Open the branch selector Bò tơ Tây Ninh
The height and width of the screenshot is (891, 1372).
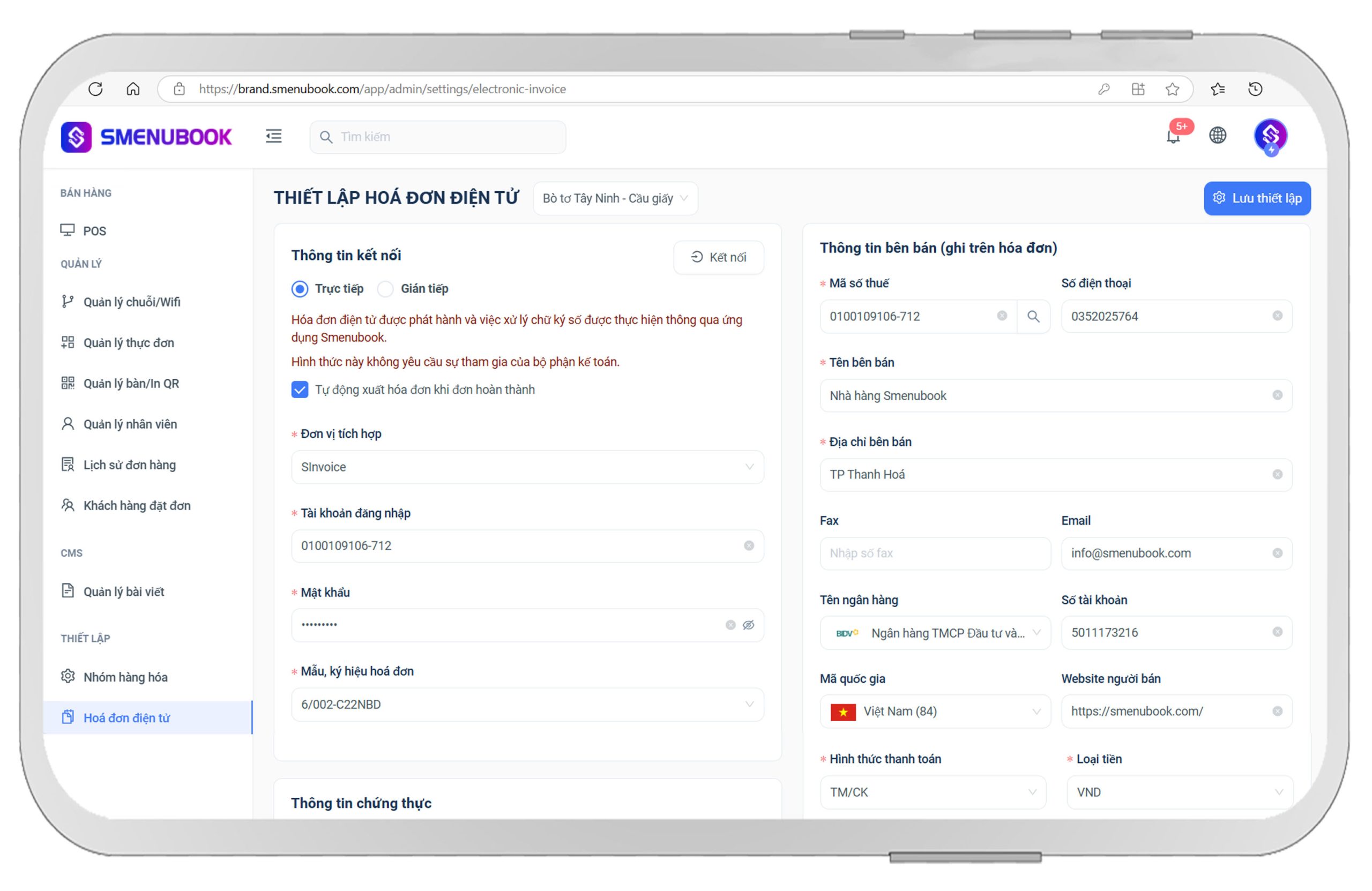tap(615, 199)
